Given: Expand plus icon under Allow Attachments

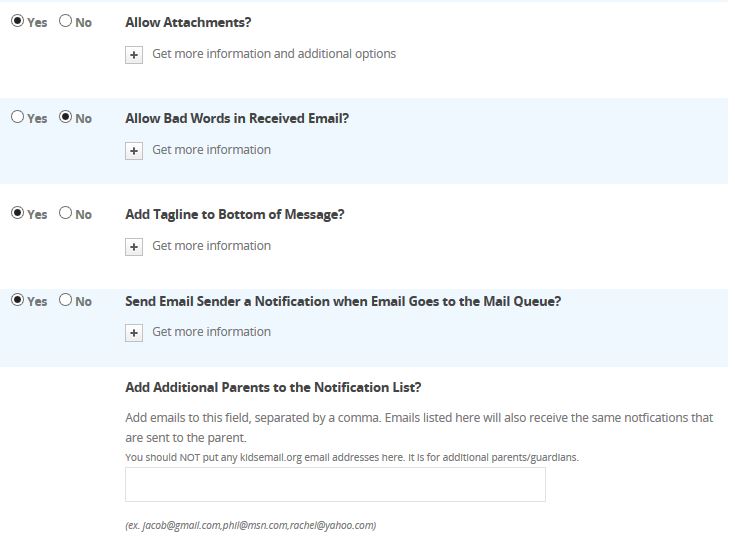Looking at the screenshot, I should (x=134, y=55).
